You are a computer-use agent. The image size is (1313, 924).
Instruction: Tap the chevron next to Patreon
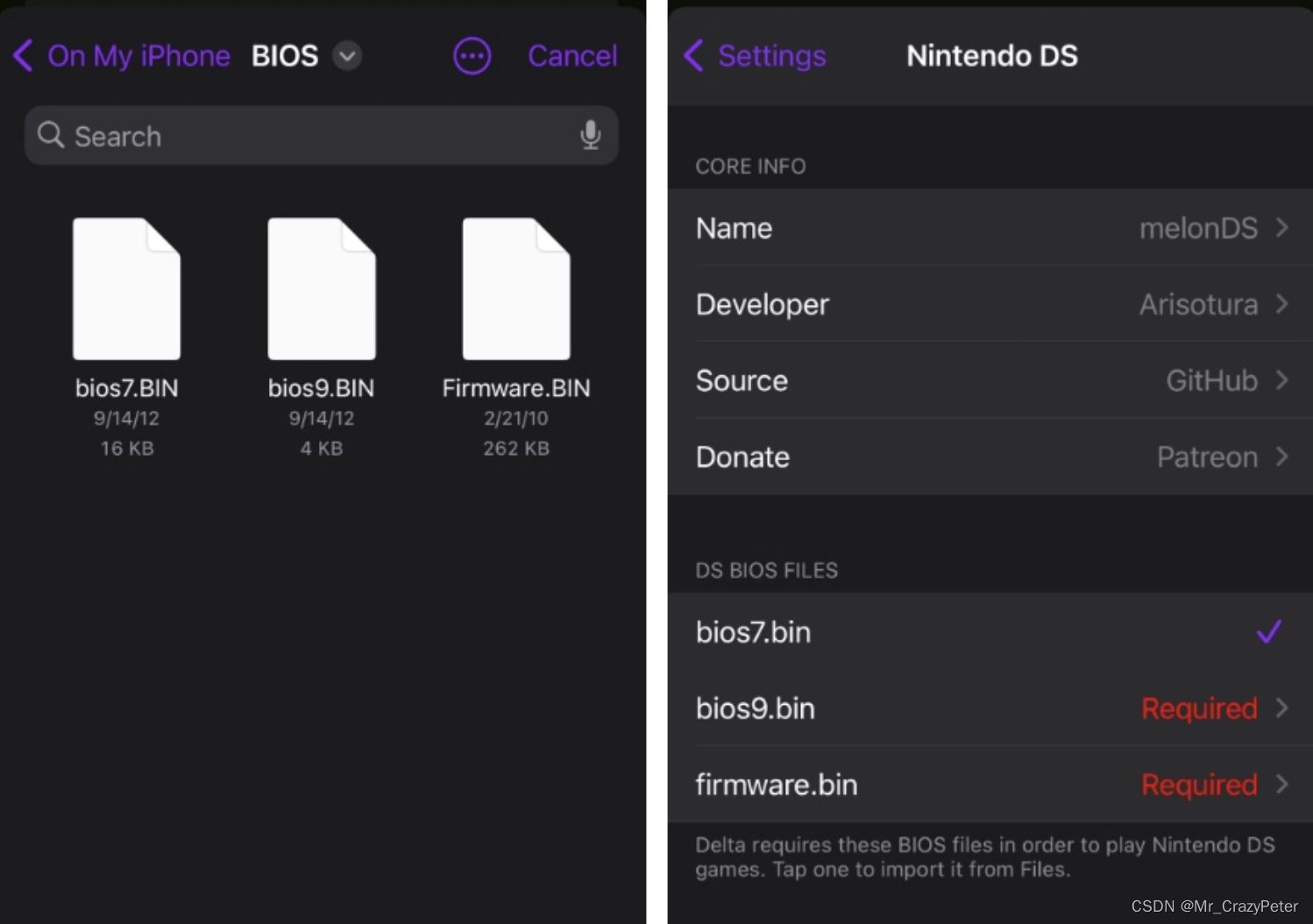1282,457
